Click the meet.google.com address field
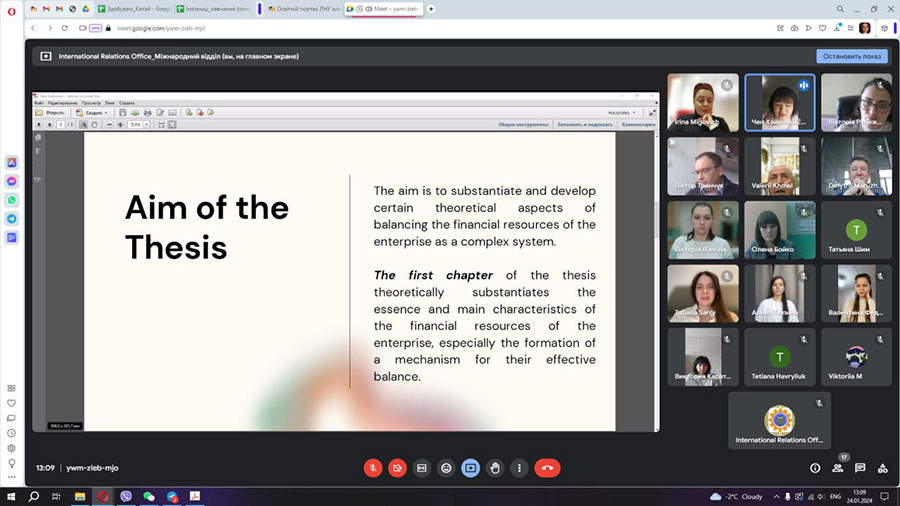The height and width of the screenshot is (506, 900). click(x=161, y=28)
